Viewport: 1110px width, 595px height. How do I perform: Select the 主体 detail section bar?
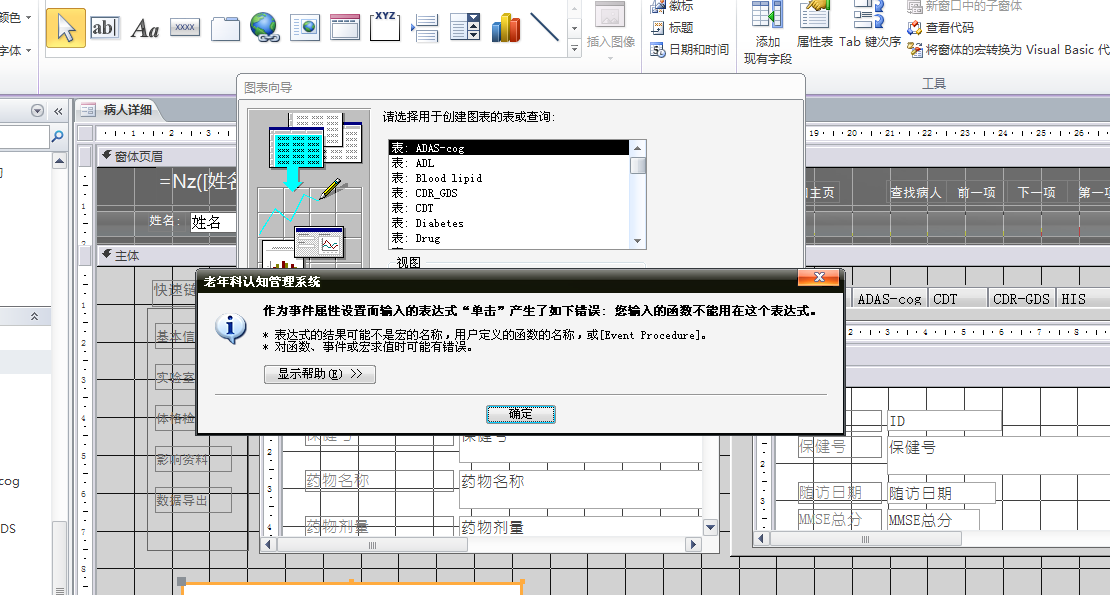[x=167, y=255]
